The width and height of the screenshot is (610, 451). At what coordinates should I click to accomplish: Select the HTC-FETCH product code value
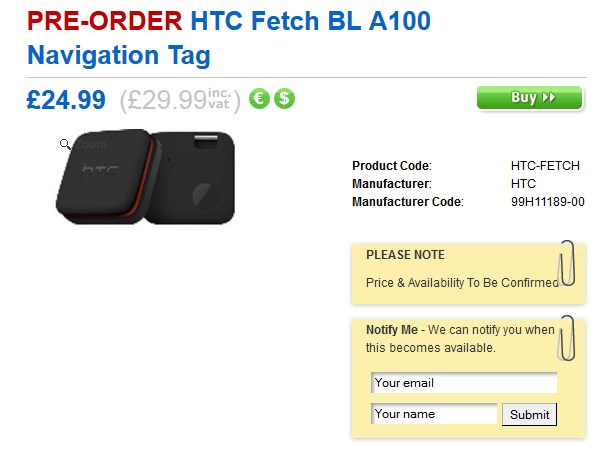click(x=545, y=166)
